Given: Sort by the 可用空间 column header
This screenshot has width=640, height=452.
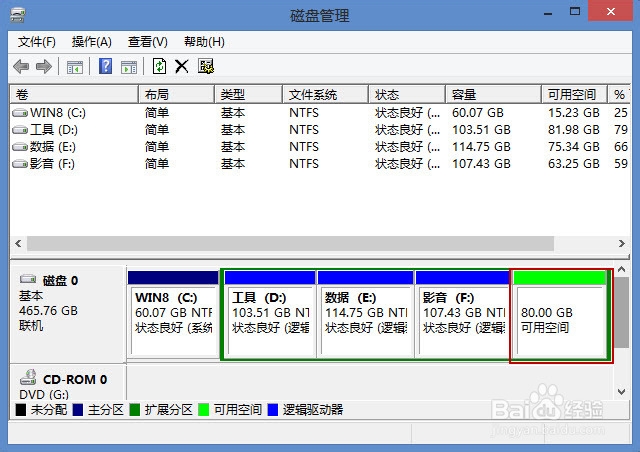Looking at the screenshot, I should pos(574,95).
